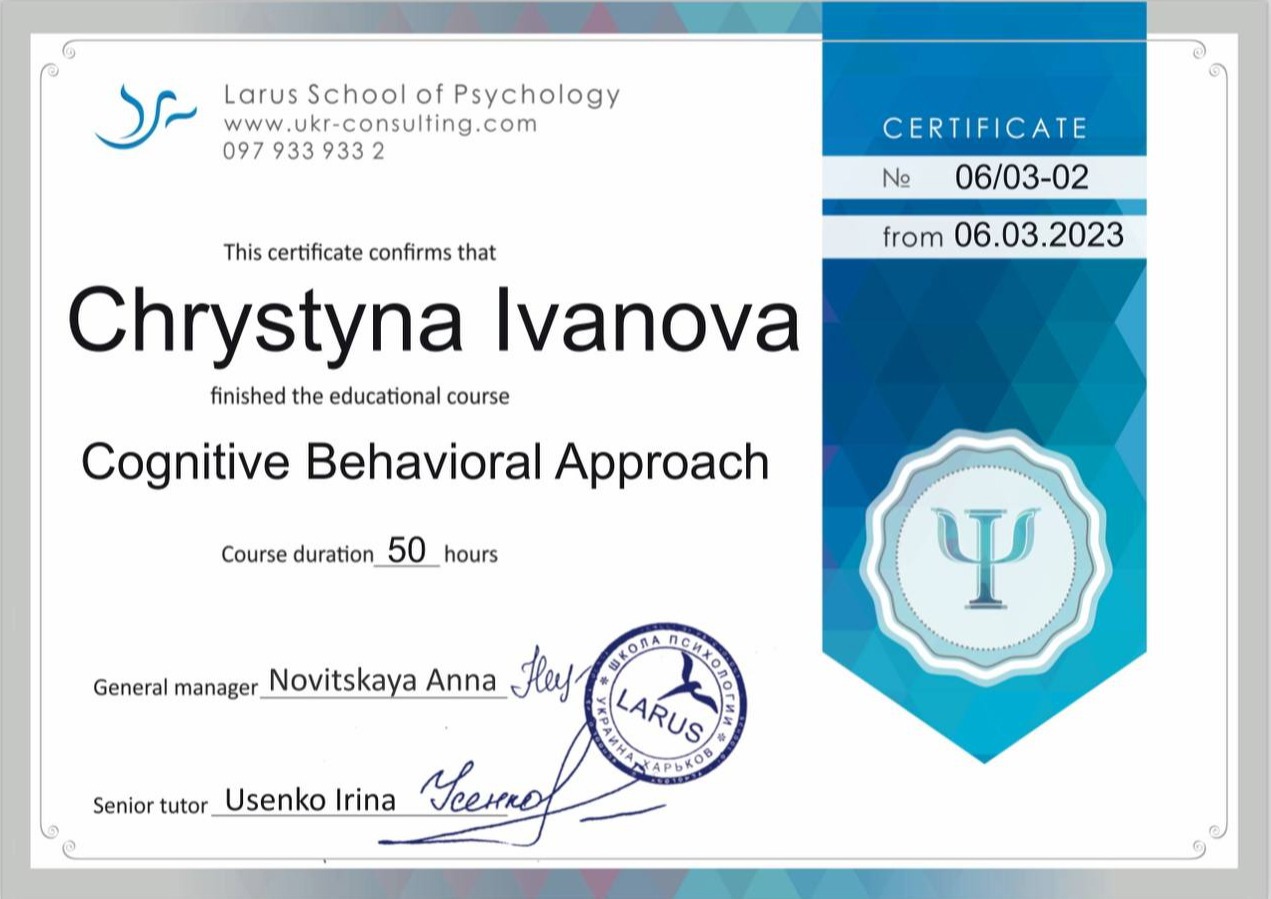
Task: Click the numero sign before certificate number
Action: point(896,178)
